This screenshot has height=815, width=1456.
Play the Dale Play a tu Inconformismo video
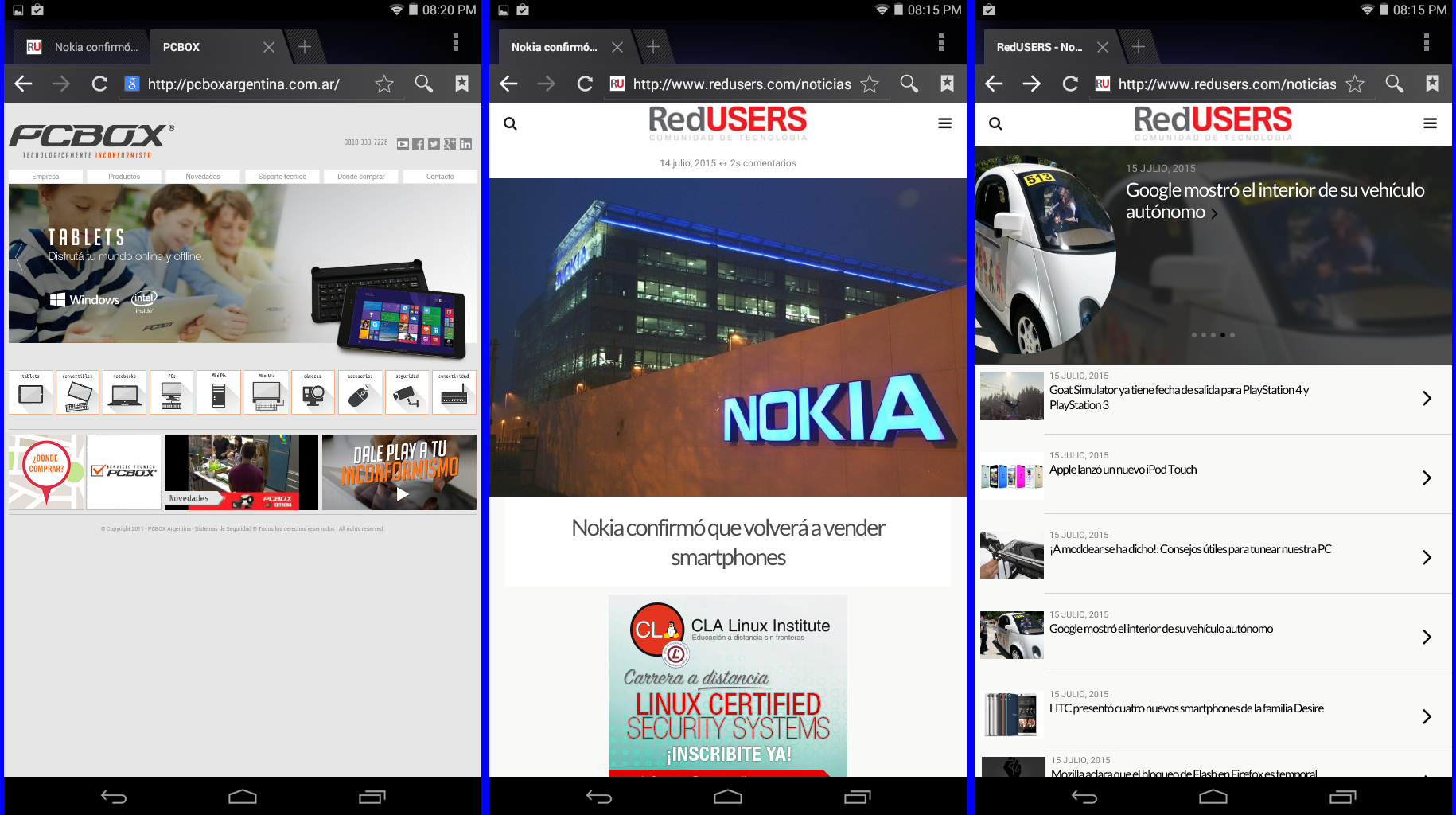399,472
